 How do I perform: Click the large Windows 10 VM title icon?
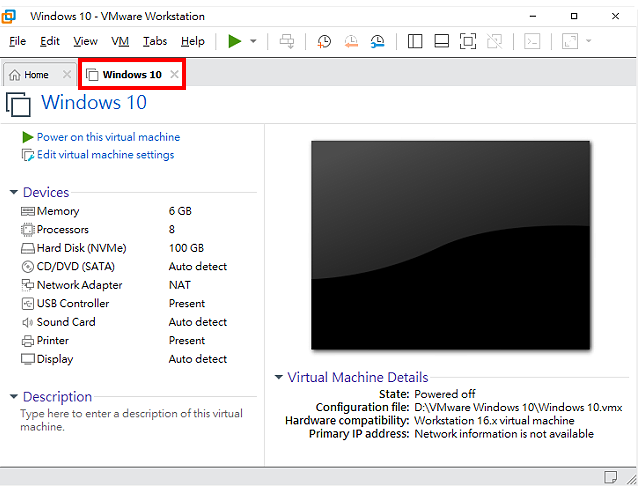(18, 104)
